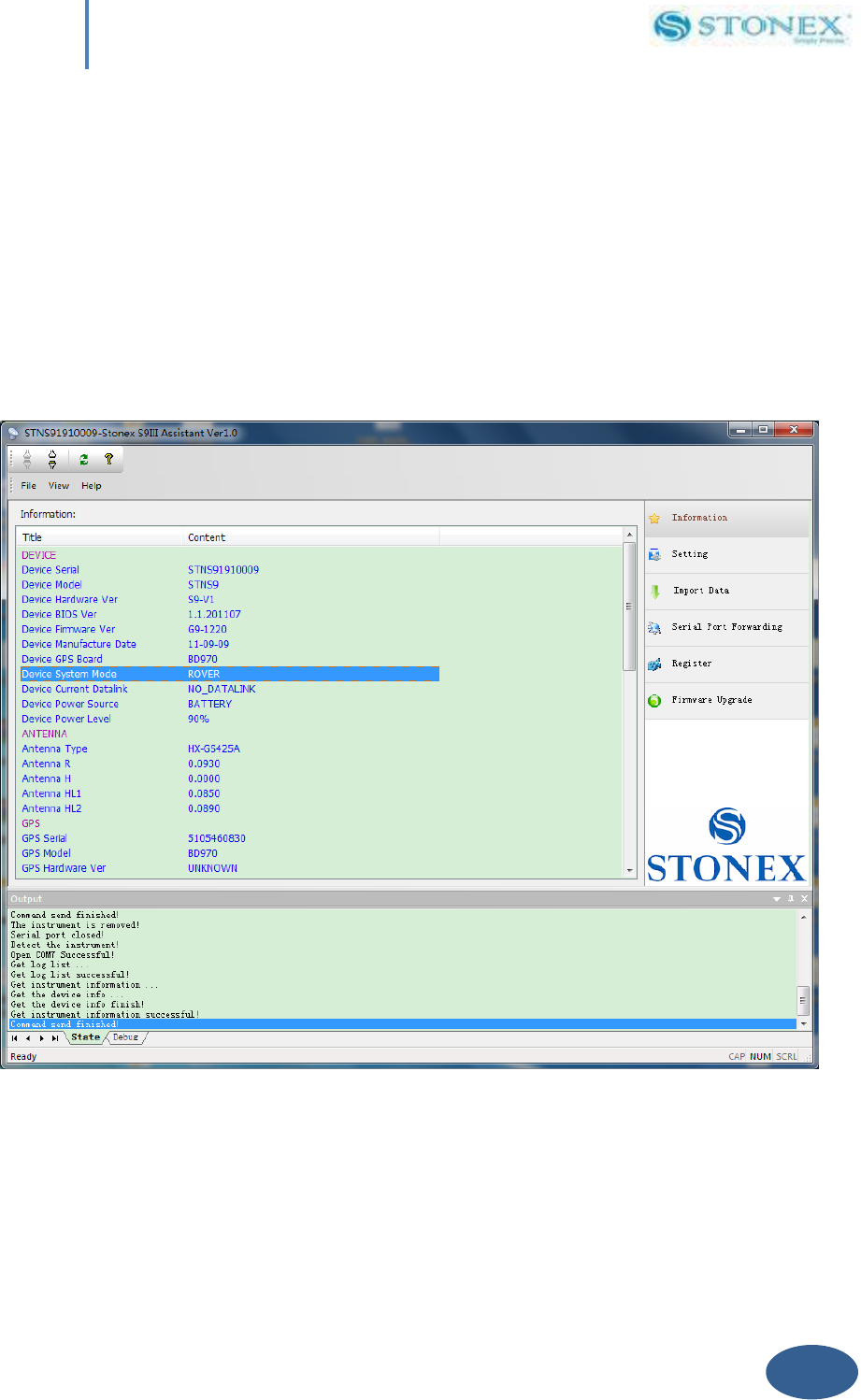Click the Firmware Upgrade green icon
Screen dimensions: 861x1400
pyautogui.click(x=654, y=701)
